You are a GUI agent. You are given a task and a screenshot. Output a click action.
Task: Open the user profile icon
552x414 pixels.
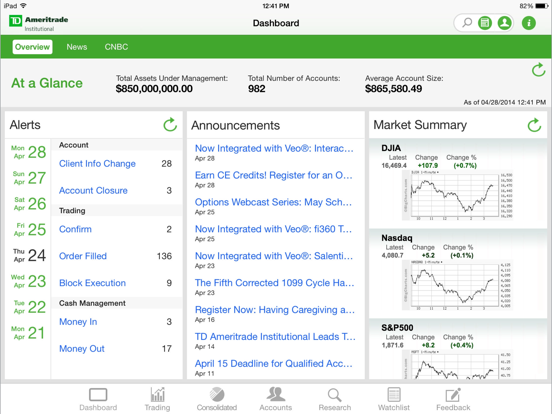point(504,23)
